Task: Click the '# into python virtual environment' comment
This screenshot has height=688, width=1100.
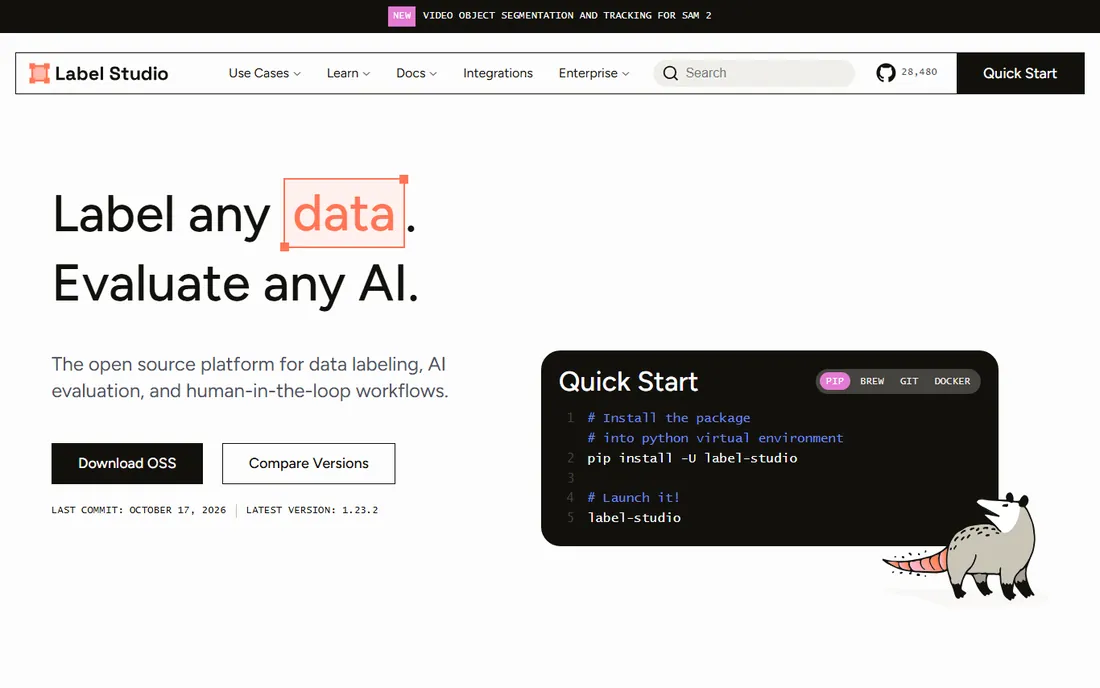Action: click(715, 438)
